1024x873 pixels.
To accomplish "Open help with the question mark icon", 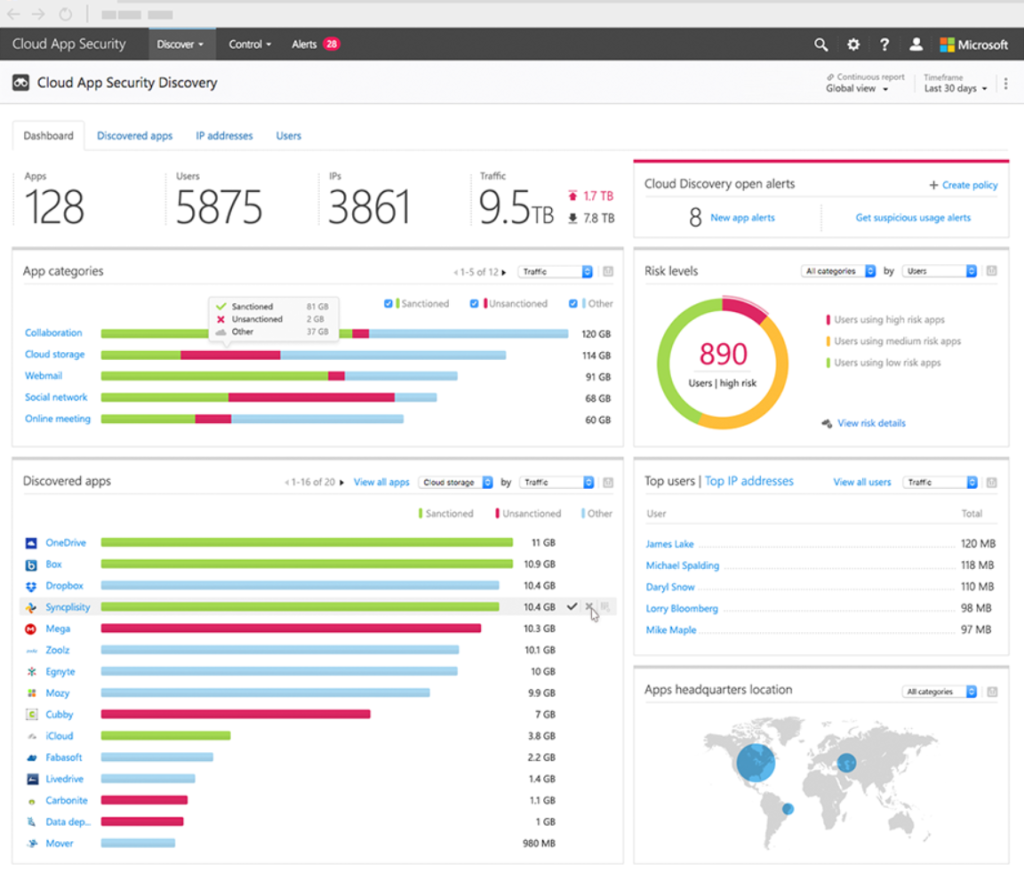I will (x=884, y=44).
